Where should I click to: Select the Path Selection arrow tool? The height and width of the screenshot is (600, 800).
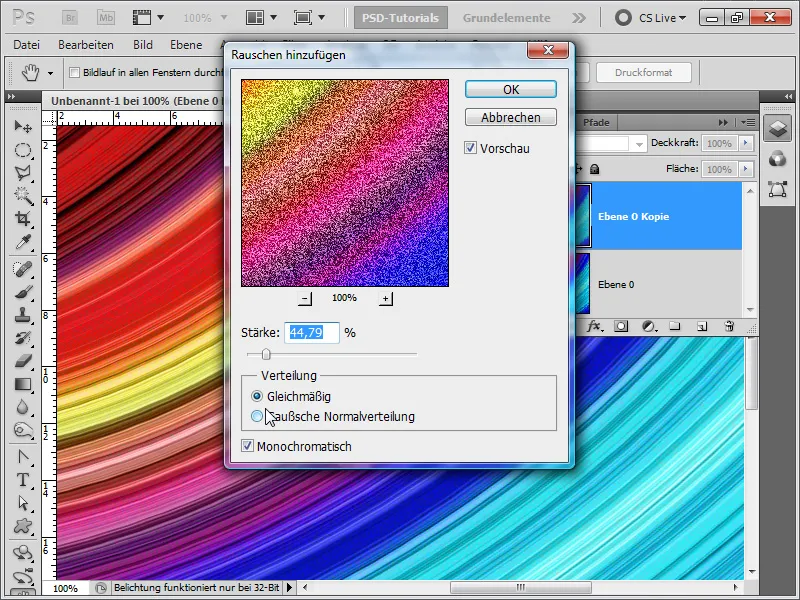tap(23, 503)
